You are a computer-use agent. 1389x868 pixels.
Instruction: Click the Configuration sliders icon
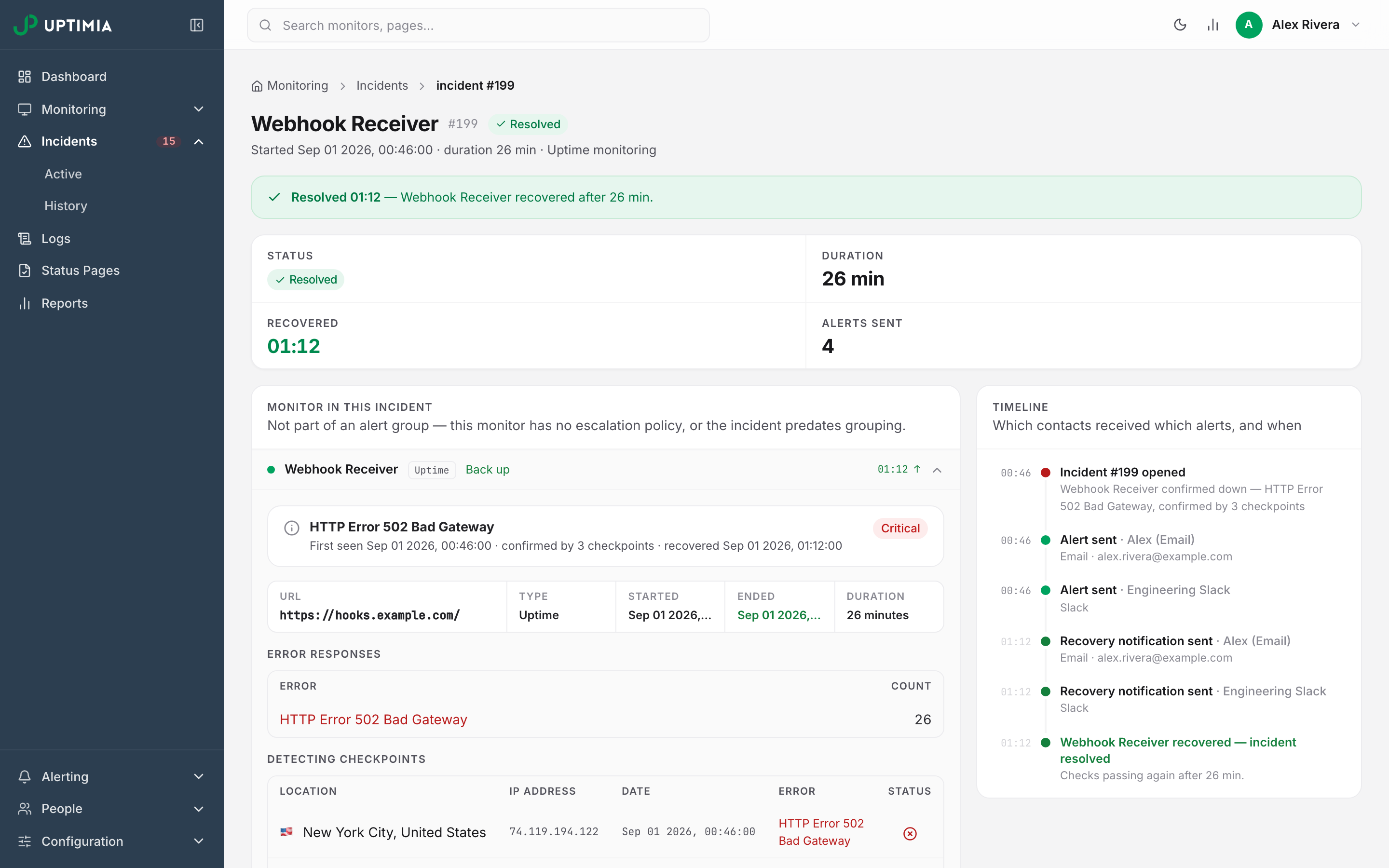click(x=24, y=841)
